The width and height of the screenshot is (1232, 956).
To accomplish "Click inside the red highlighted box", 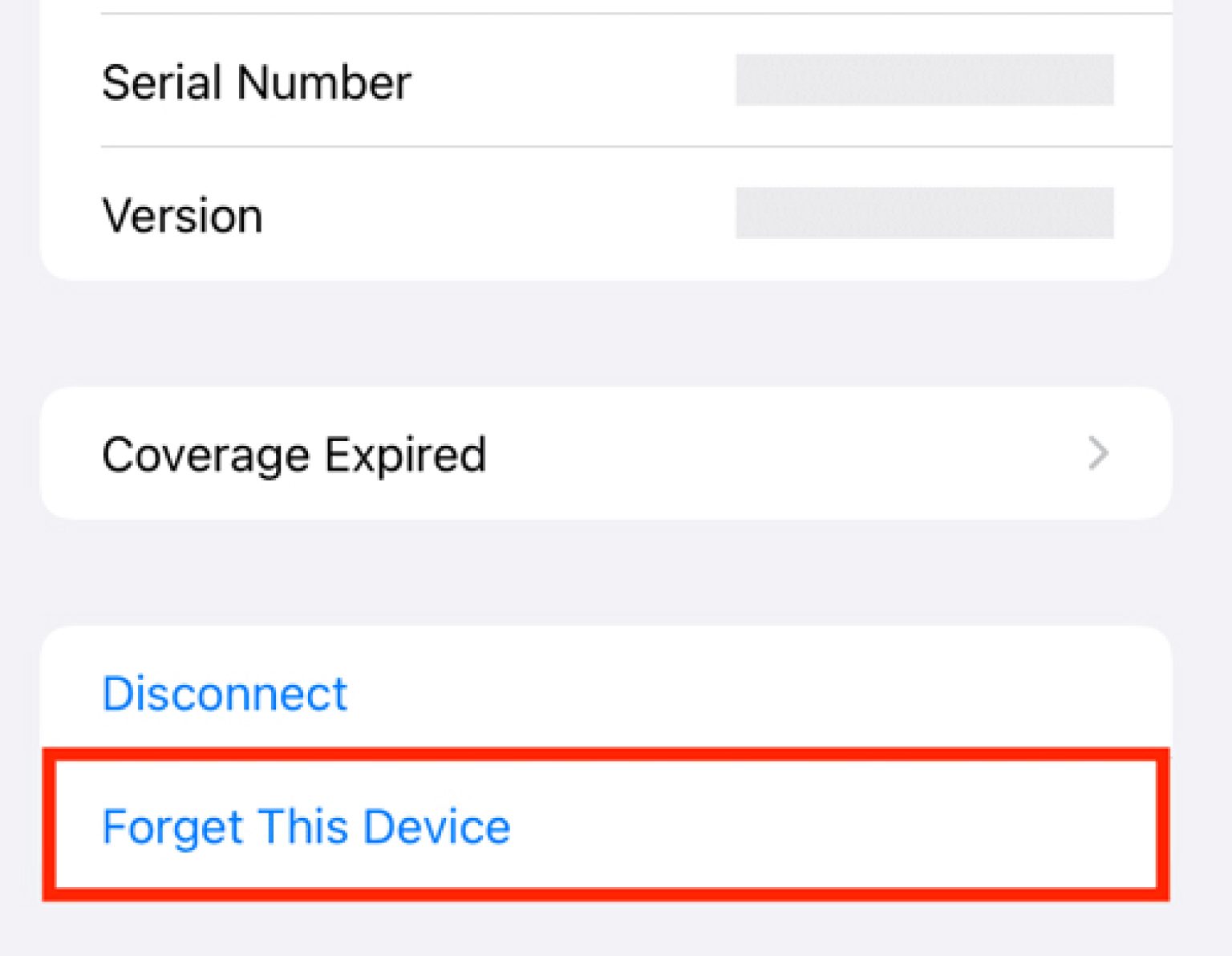I will point(606,826).
